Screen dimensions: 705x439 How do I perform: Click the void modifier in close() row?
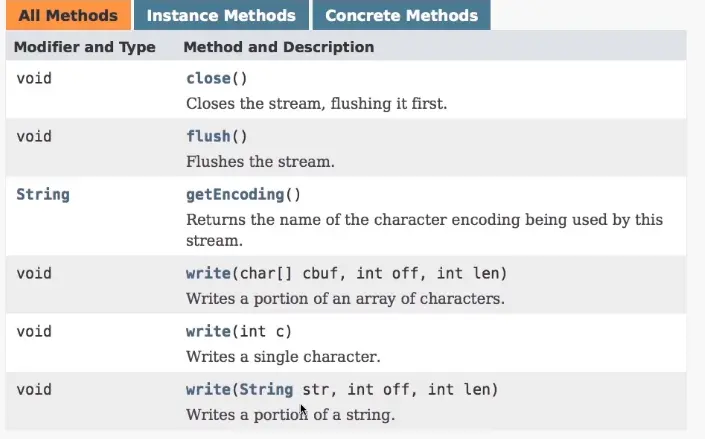pyautogui.click(x=34, y=78)
